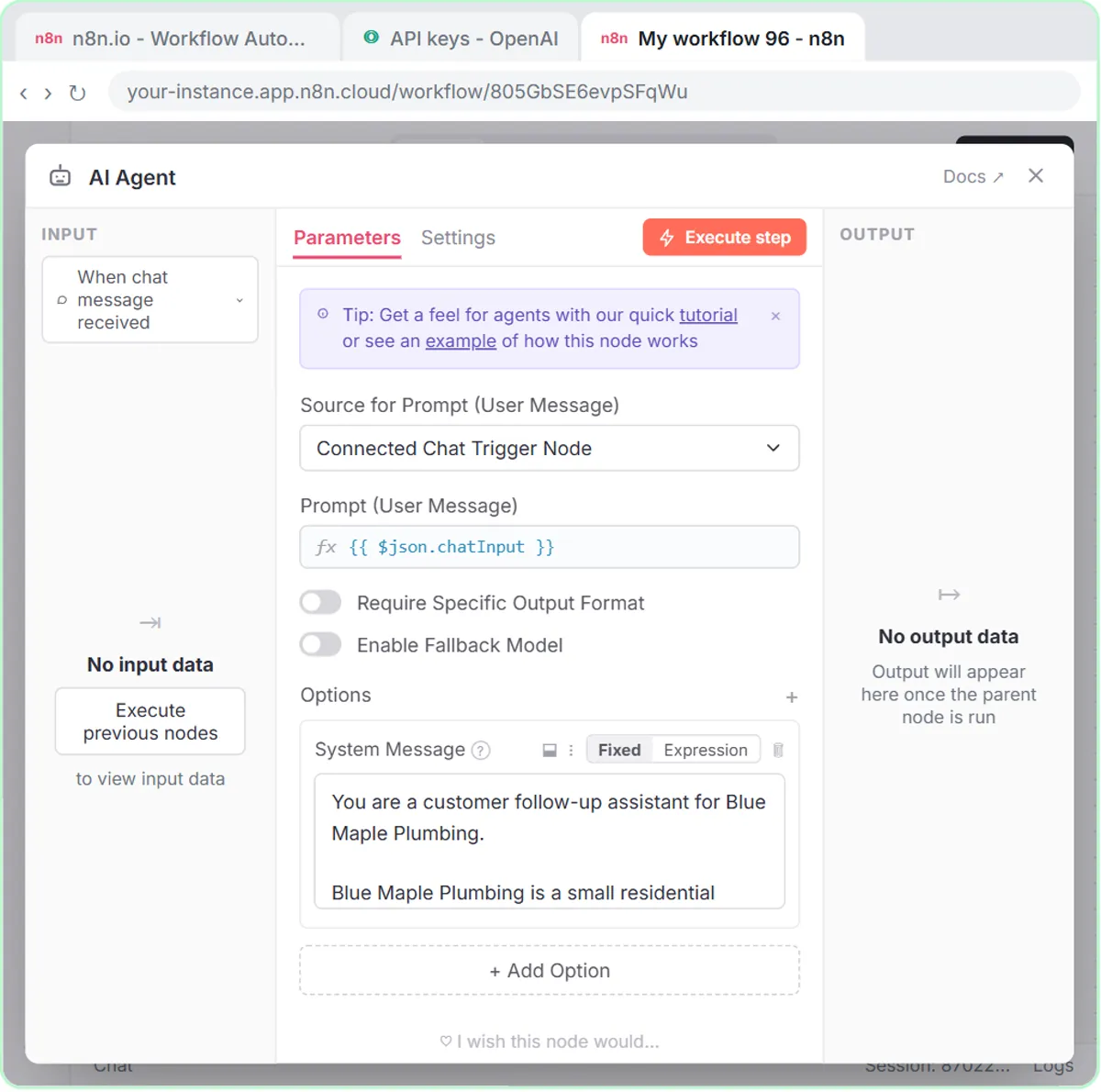1101x1092 pixels.
Task: Switch to API keys - OpenAI browser tab
Action: 461,39
